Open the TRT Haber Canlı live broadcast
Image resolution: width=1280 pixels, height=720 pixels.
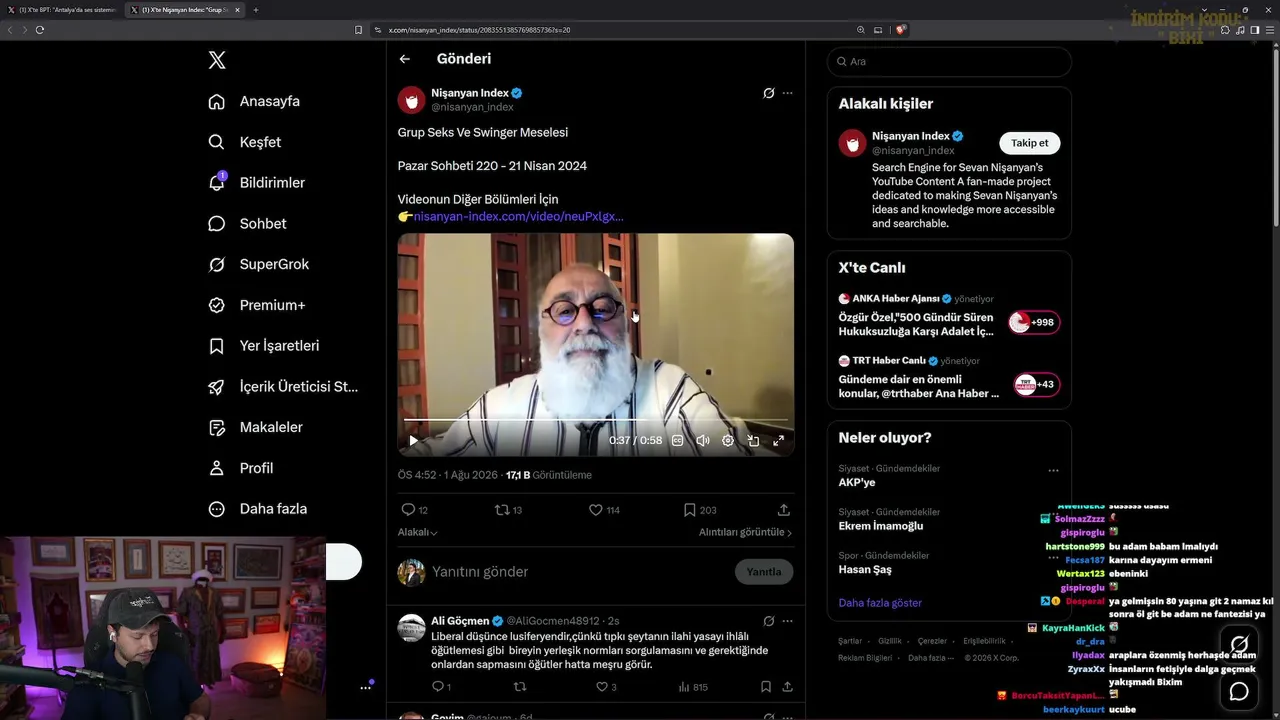tap(949, 377)
